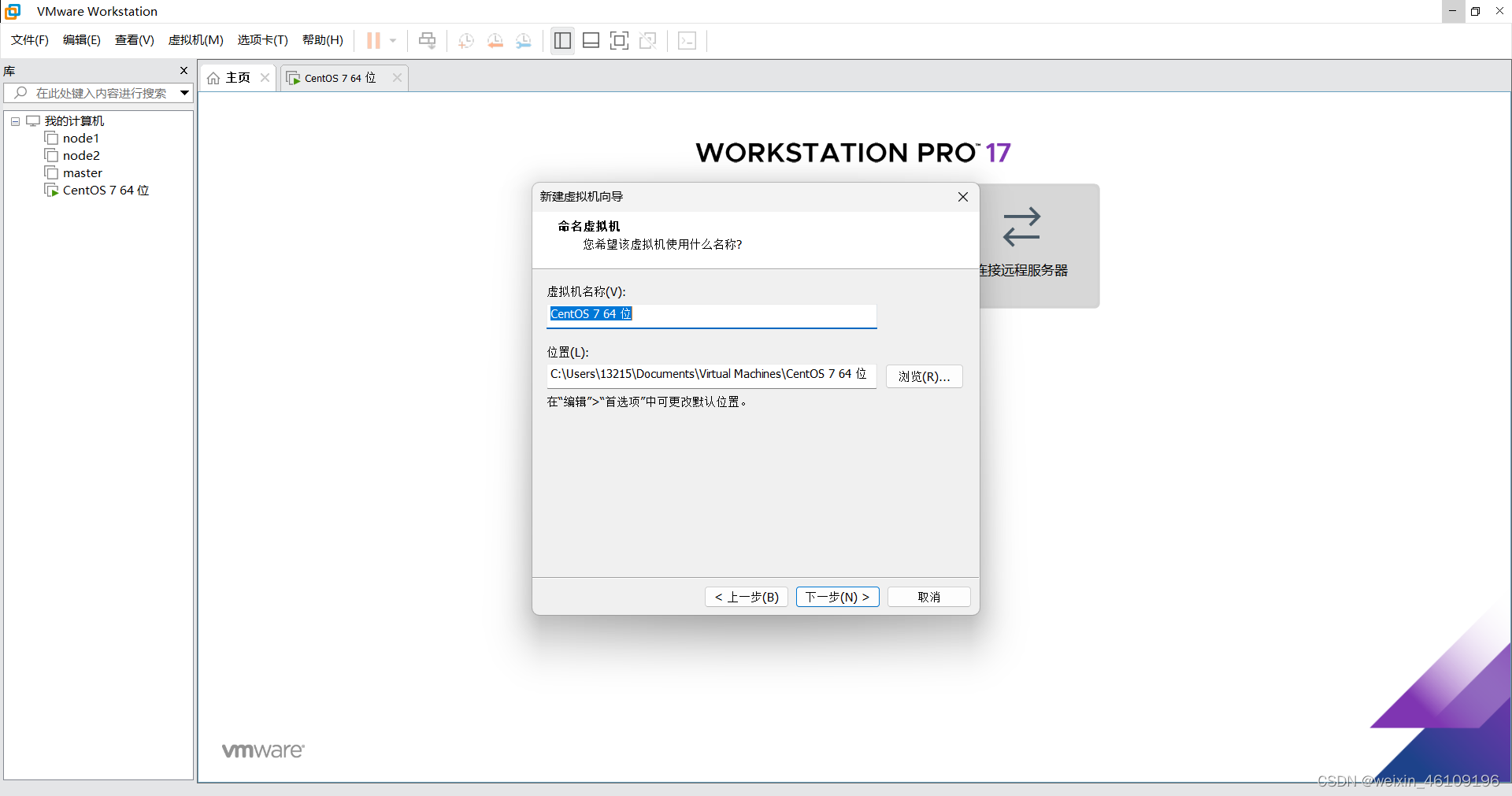Open the 虚拟机(M) menu

pos(196,40)
